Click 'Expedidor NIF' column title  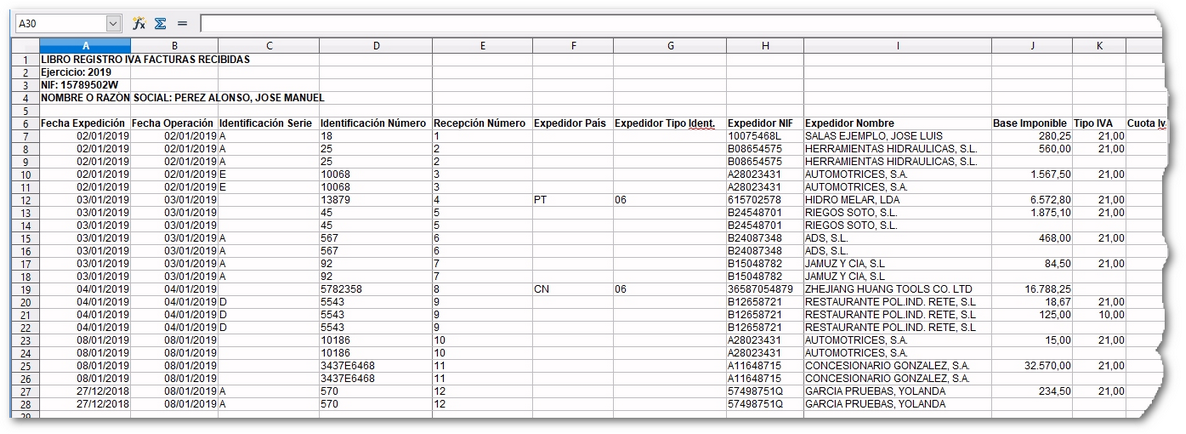coord(759,123)
